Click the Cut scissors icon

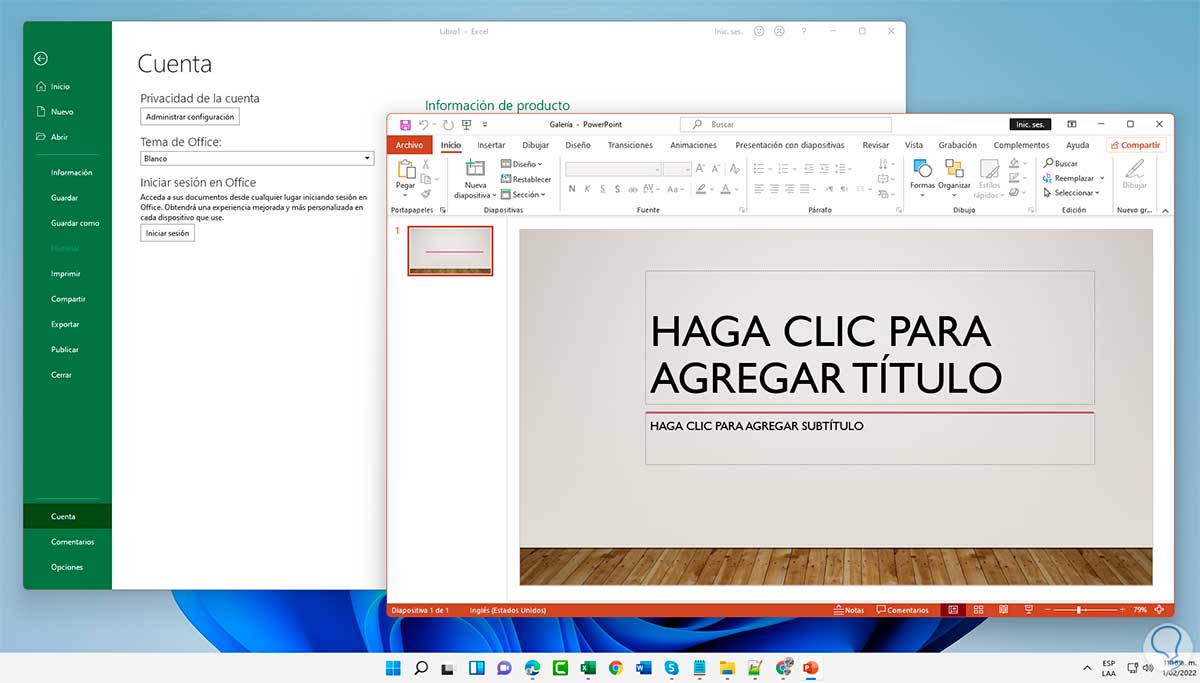426,164
